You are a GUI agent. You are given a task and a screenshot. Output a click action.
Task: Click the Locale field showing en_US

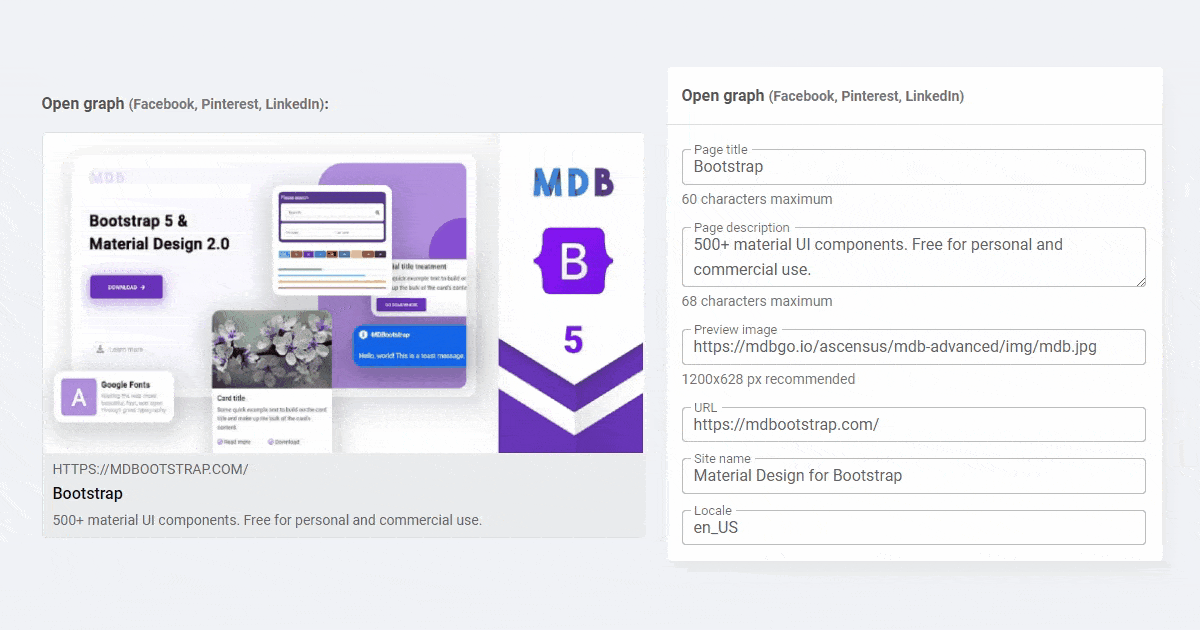pos(913,528)
